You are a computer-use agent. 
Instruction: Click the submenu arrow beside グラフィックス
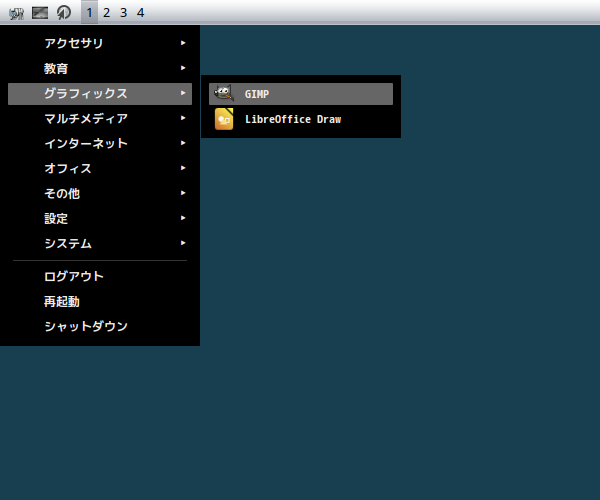tap(183, 93)
